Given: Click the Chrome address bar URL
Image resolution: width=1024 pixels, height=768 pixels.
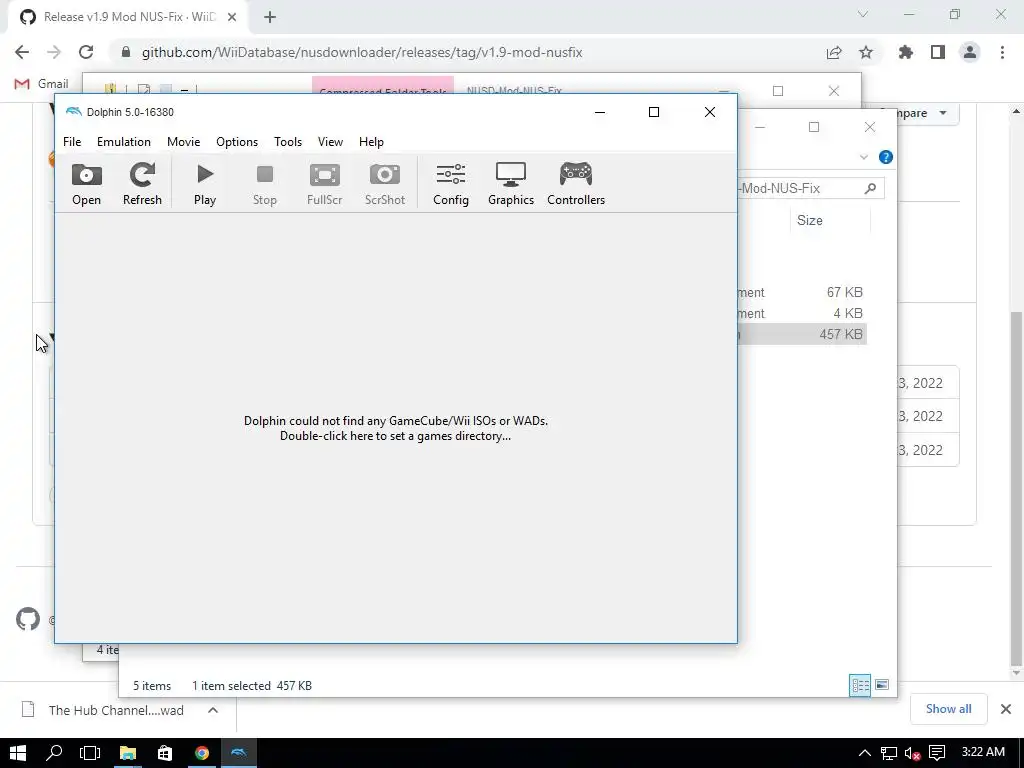Looking at the screenshot, I should pos(362,52).
